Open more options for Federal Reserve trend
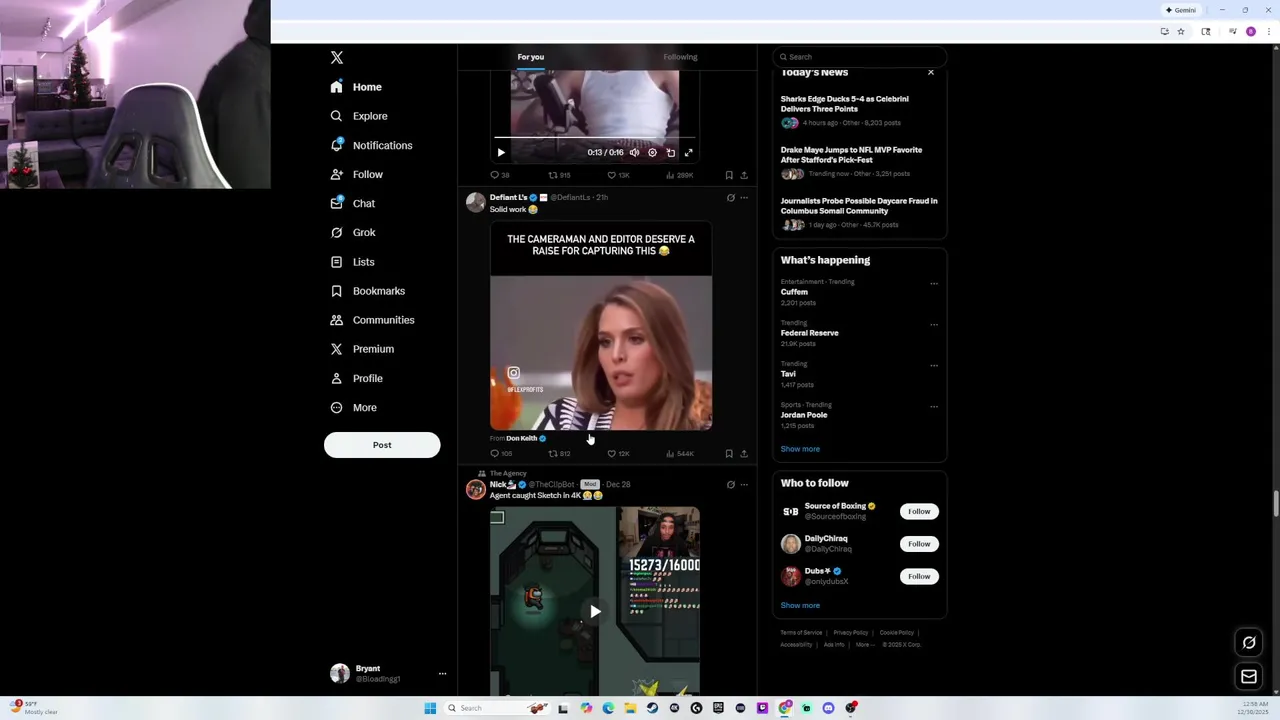 tap(934, 325)
